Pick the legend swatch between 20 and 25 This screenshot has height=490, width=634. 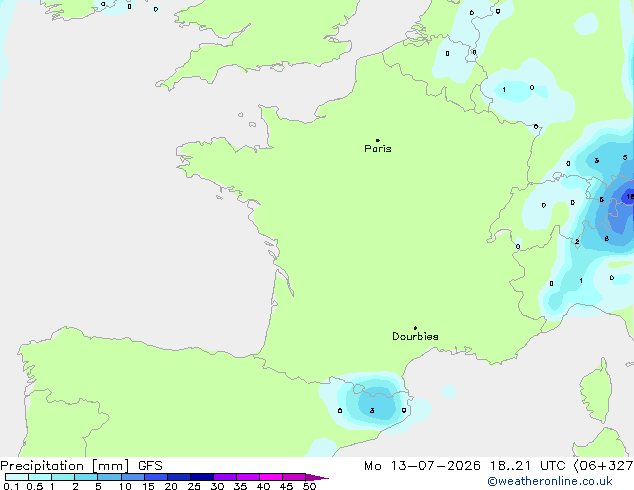(x=179, y=477)
